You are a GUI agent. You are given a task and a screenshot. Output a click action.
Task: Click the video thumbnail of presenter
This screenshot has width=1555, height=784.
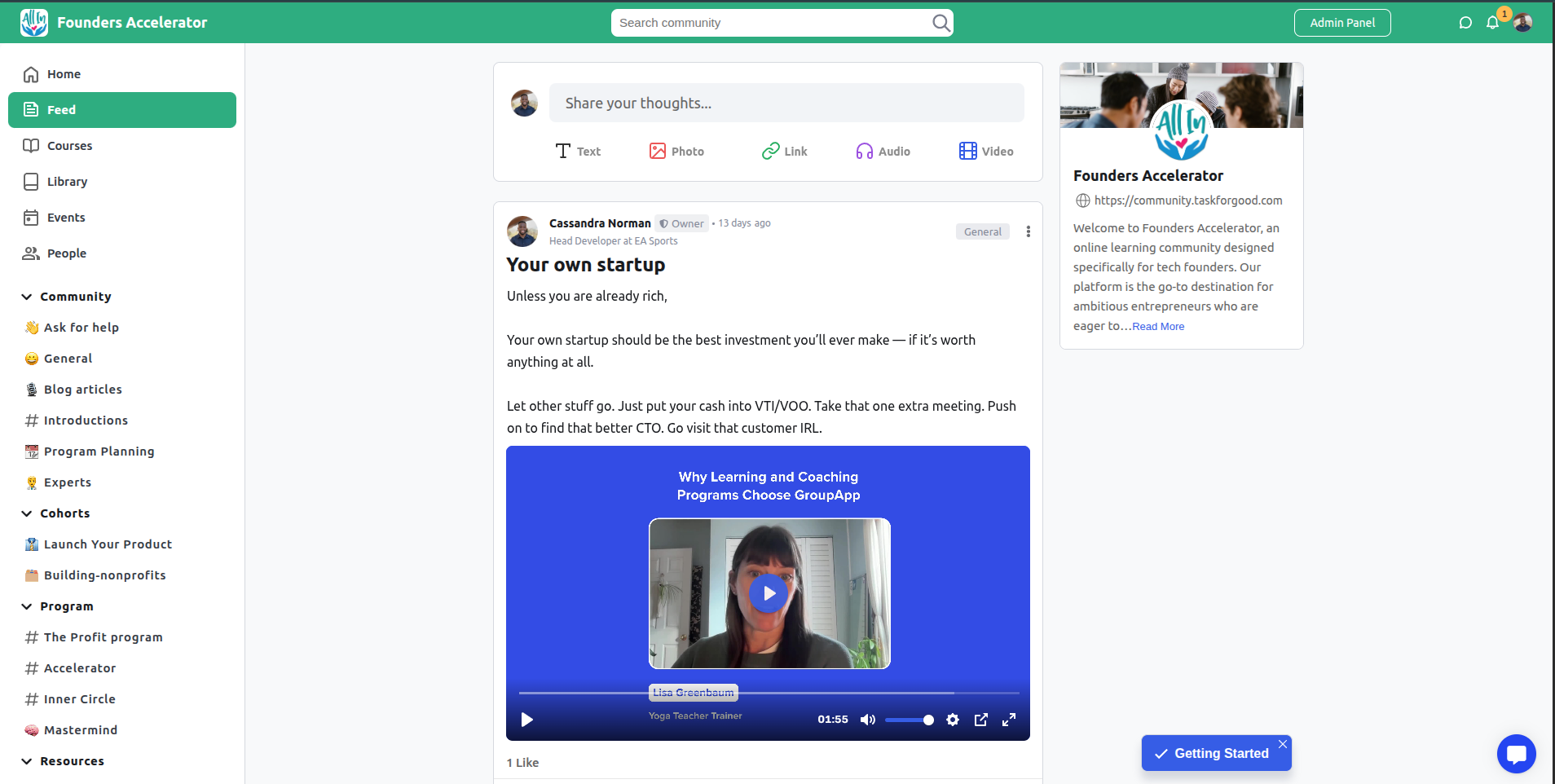point(769,593)
